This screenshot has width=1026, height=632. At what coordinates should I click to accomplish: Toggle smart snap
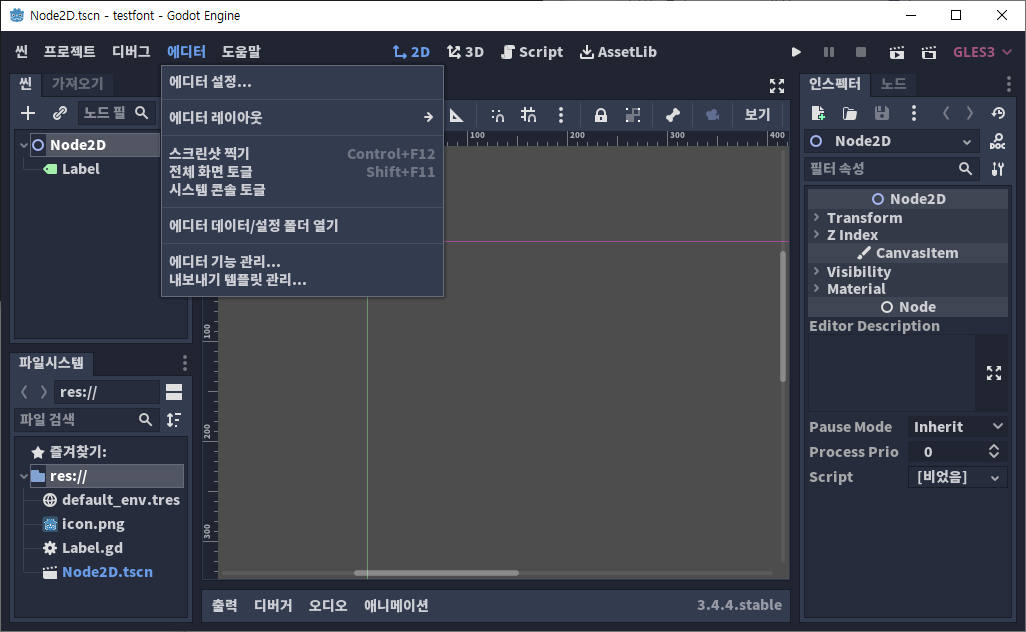[x=498, y=116]
